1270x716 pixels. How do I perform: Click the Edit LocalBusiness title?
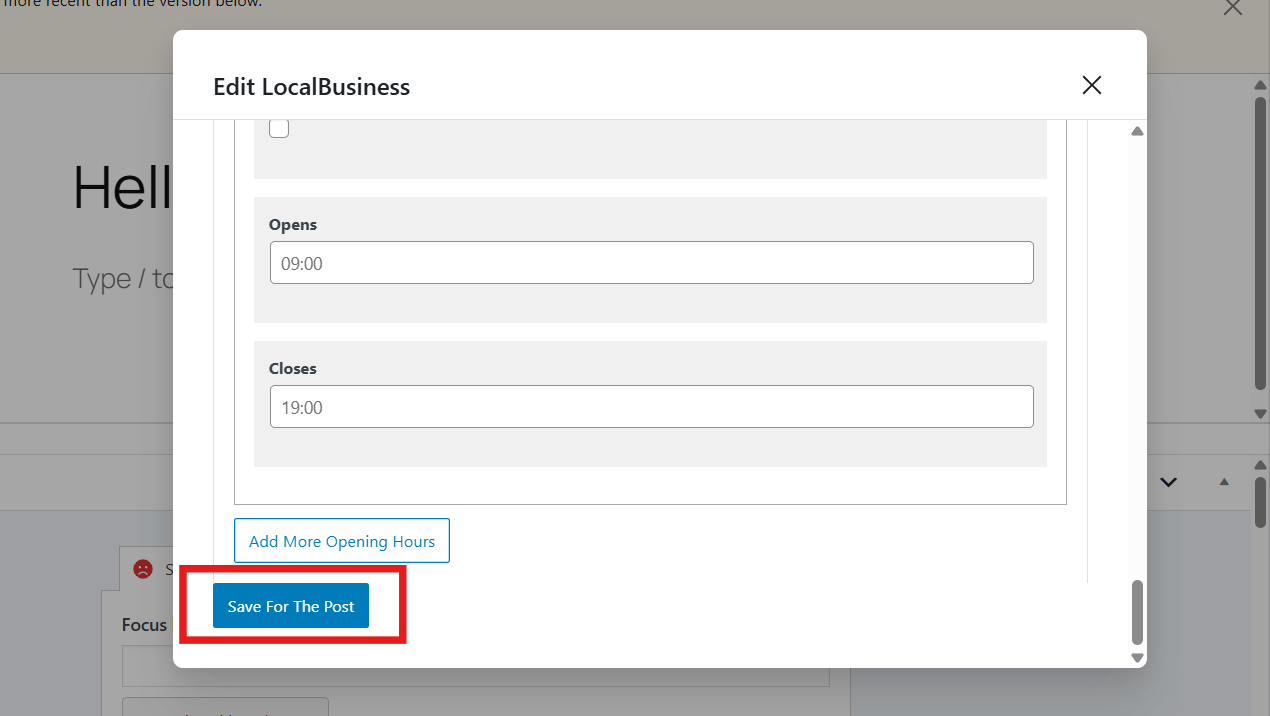click(311, 87)
